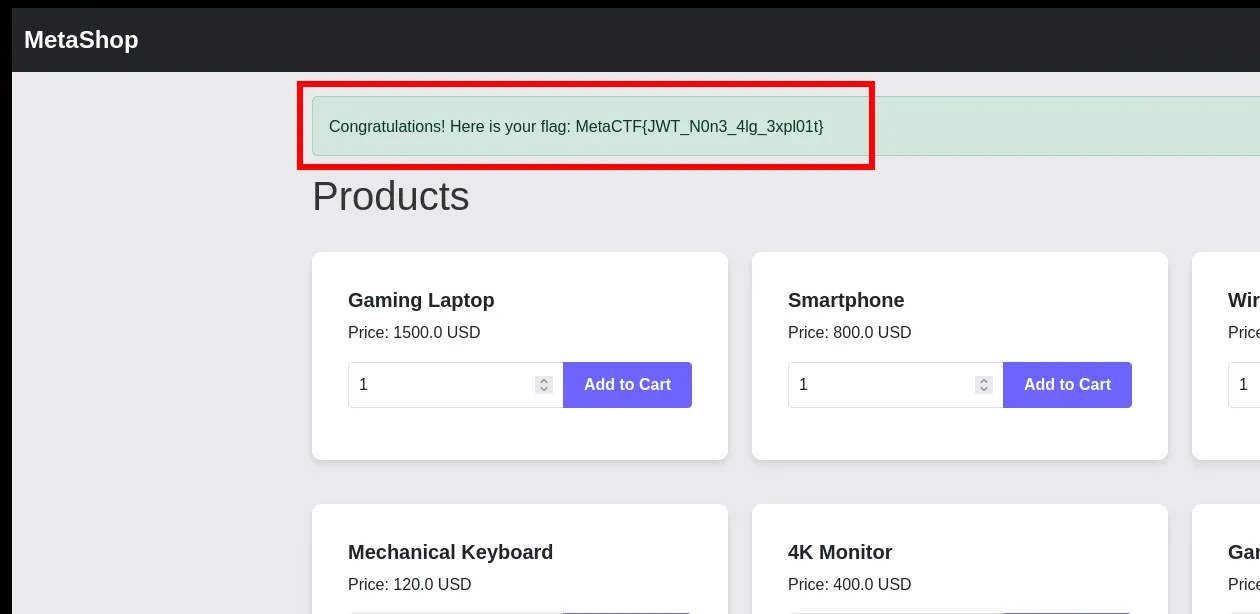Click quantity field of third product card

[x=1244, y=385]
